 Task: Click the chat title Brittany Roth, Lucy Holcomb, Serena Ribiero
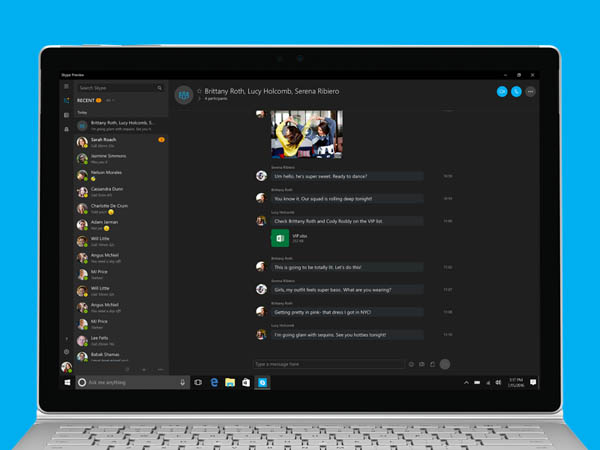tap(272, 91)
